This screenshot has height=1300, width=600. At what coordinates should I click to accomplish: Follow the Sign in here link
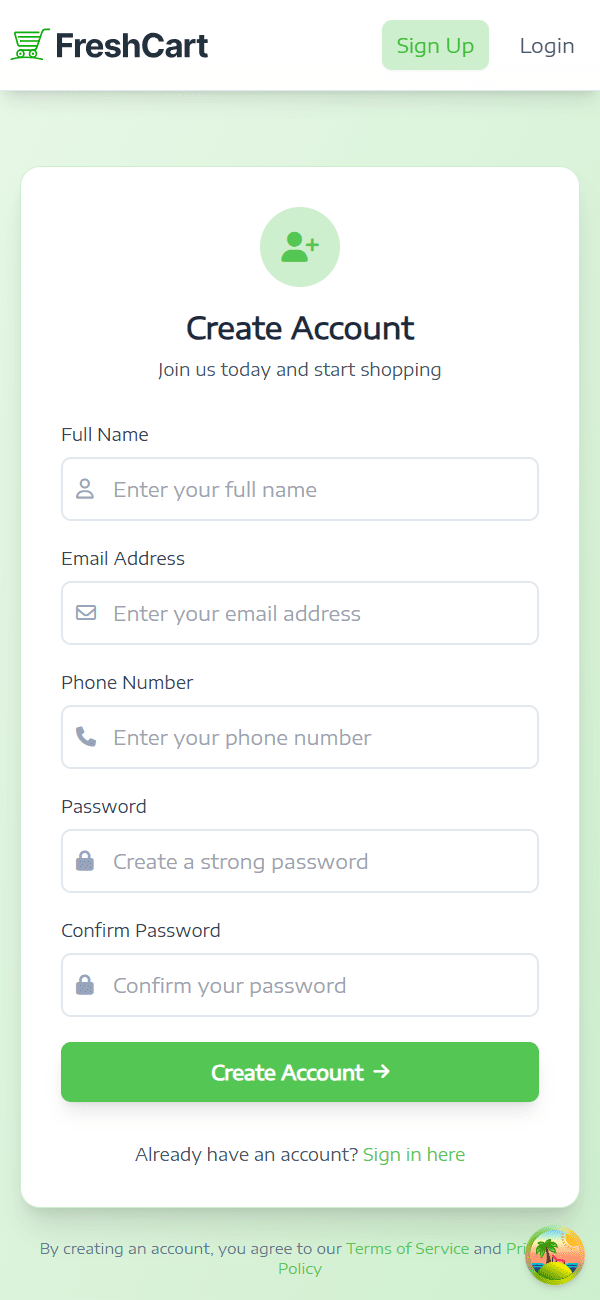coord(414,1155)
